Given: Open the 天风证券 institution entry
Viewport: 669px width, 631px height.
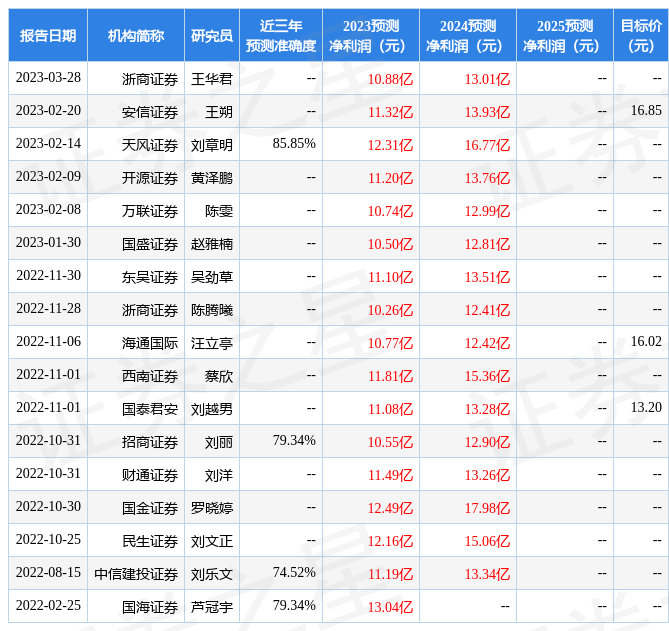Looking at the screenshot, I should pos(150,145).
